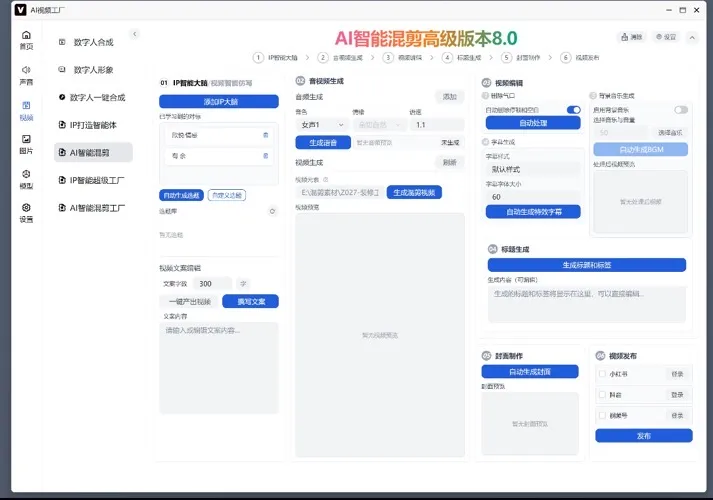This screenshot has height=500, width=713.
Task: Click 一键产出视频 button
Action: (x=190, y=301)
